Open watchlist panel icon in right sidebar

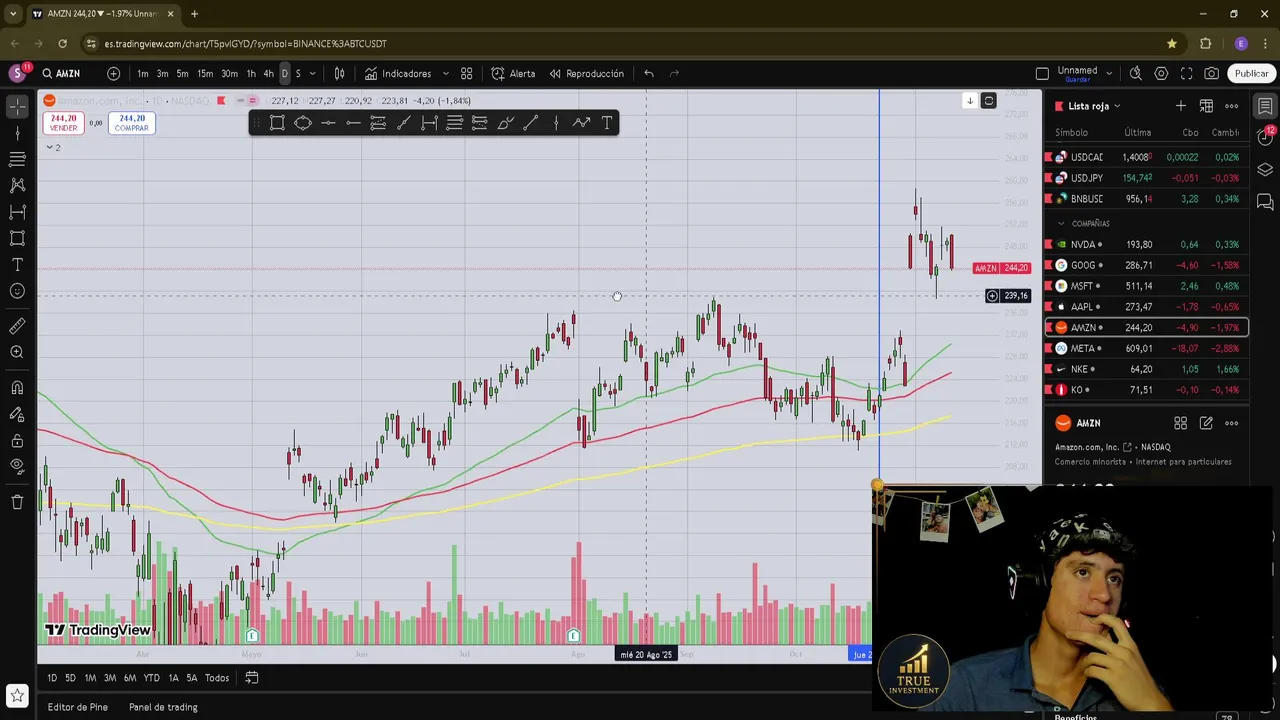pyautogui.click(x=1265, y=106)
